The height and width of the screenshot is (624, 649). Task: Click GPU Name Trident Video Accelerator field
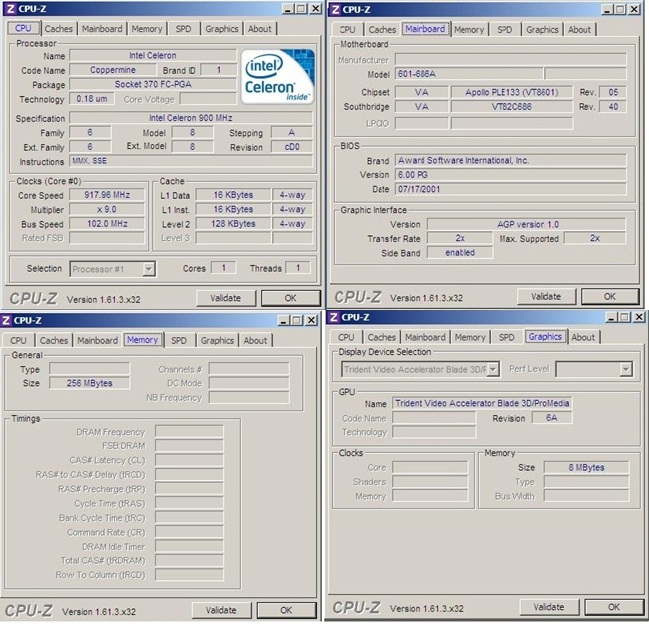coord(482,403)
